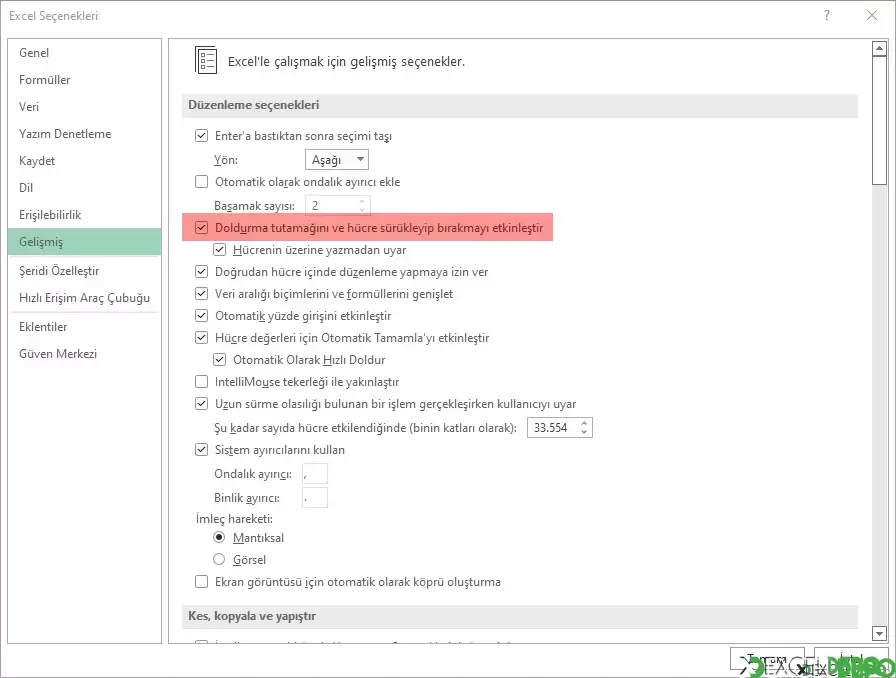896x678 pixels.
Task: Toggle Uzun sürme olasılığı bulunan işlem uyarısı
Action: tap(201, 404)
